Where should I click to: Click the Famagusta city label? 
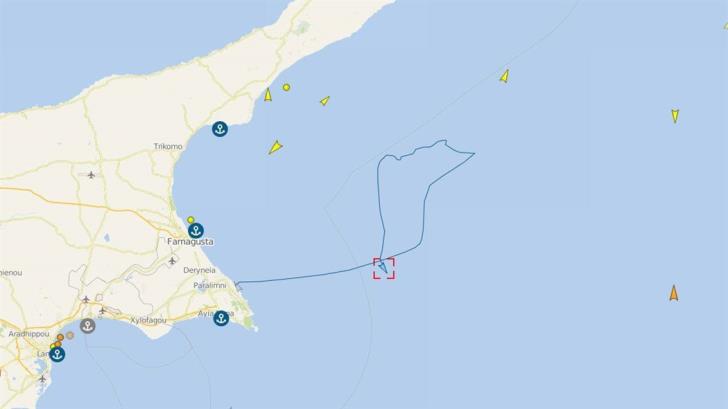point(190,241)
